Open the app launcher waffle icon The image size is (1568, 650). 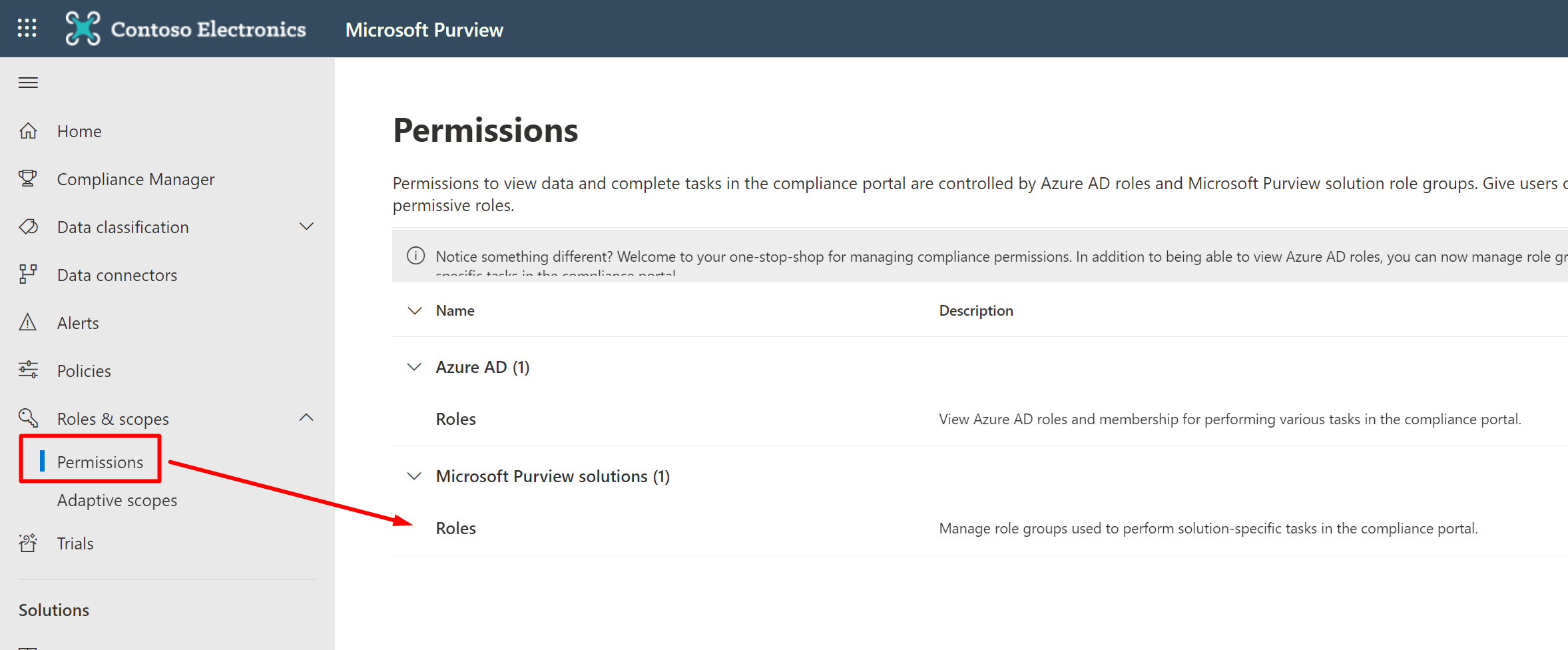tap(27, 28)
